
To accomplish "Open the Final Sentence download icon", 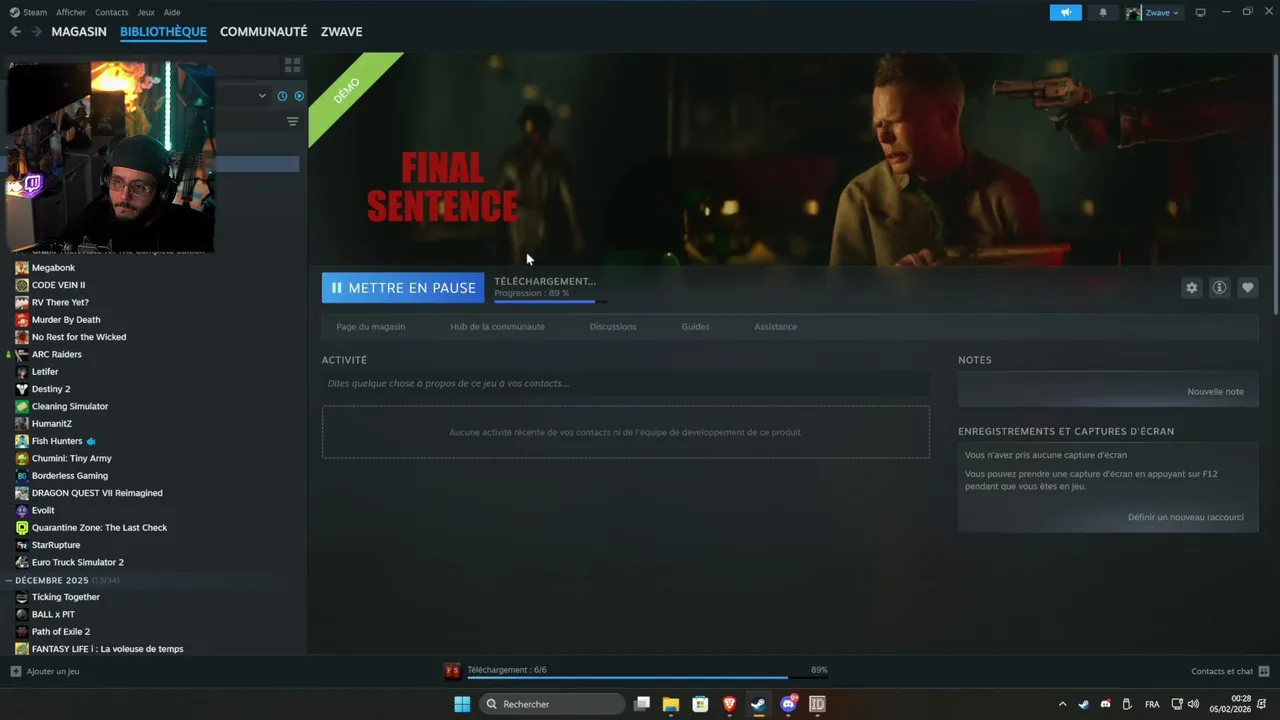I will [x=452, y=671].
